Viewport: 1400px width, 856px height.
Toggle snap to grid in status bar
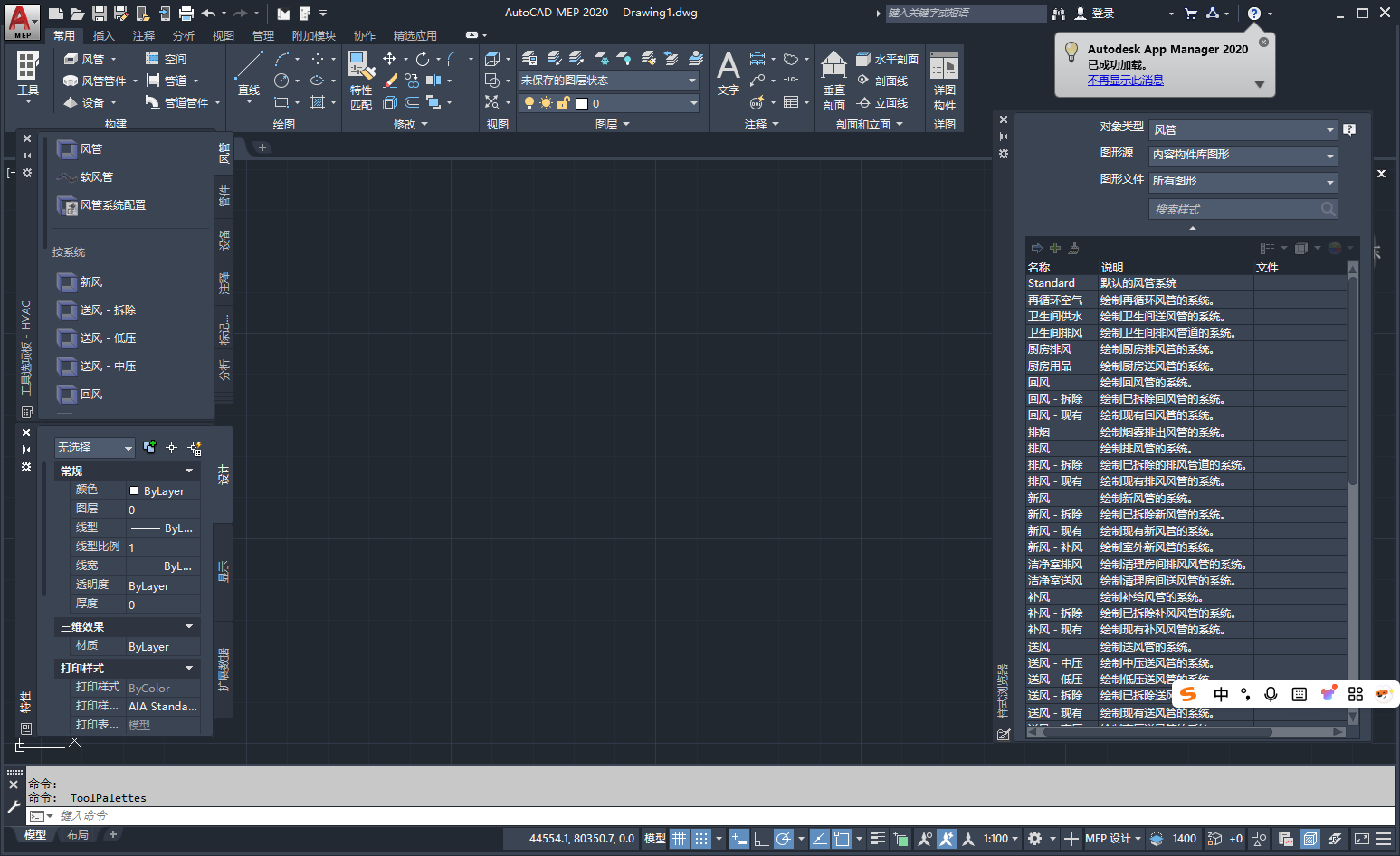pyautogui.click(x=701, y=839)
